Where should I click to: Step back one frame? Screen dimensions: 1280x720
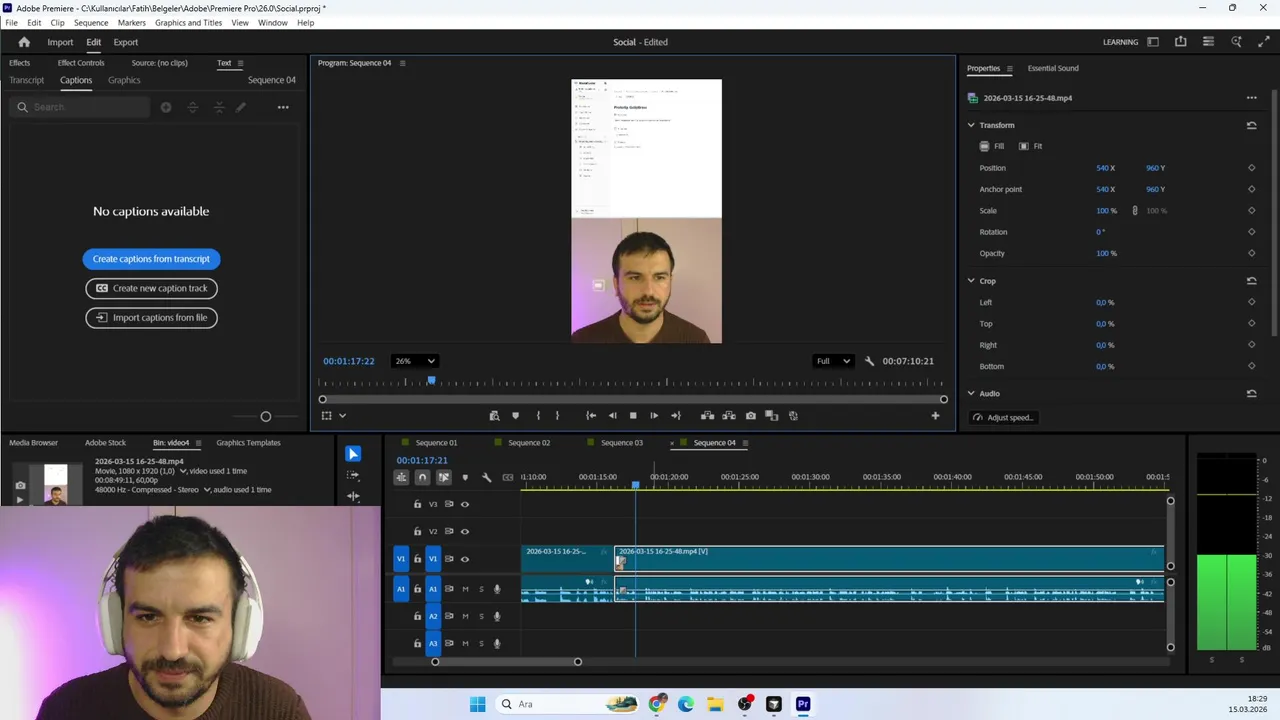click(x=612, y=416)
